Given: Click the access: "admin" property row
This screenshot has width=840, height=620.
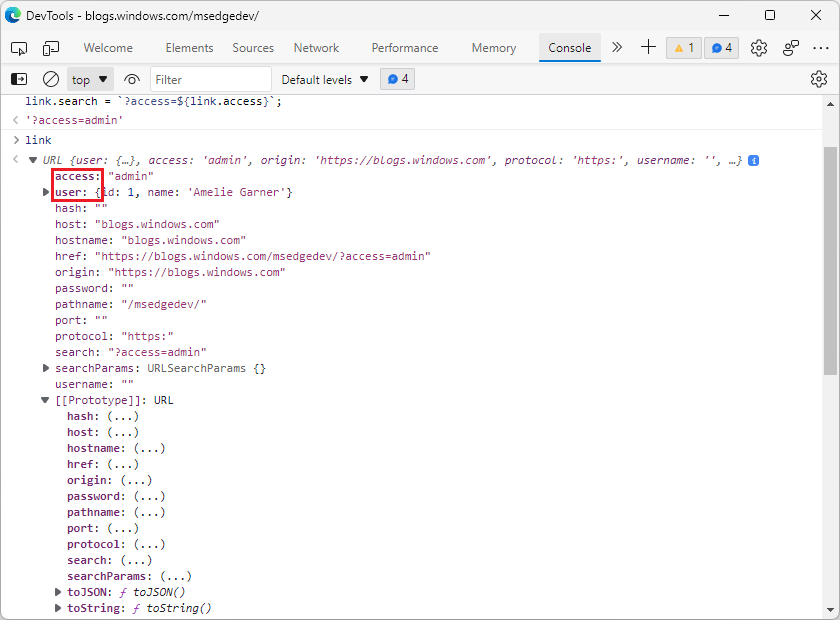Looking at the screenshot, I should [104, 176].
